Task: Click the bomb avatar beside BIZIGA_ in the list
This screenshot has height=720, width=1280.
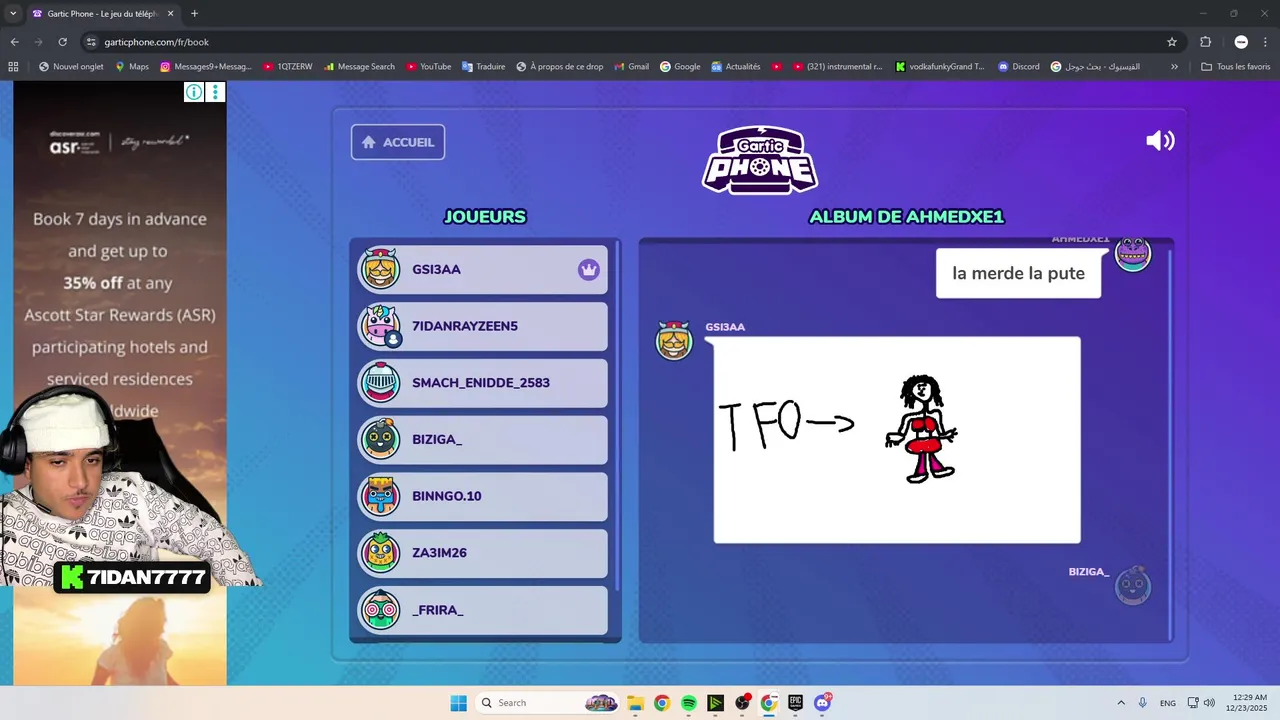Action: click(380, 440)
